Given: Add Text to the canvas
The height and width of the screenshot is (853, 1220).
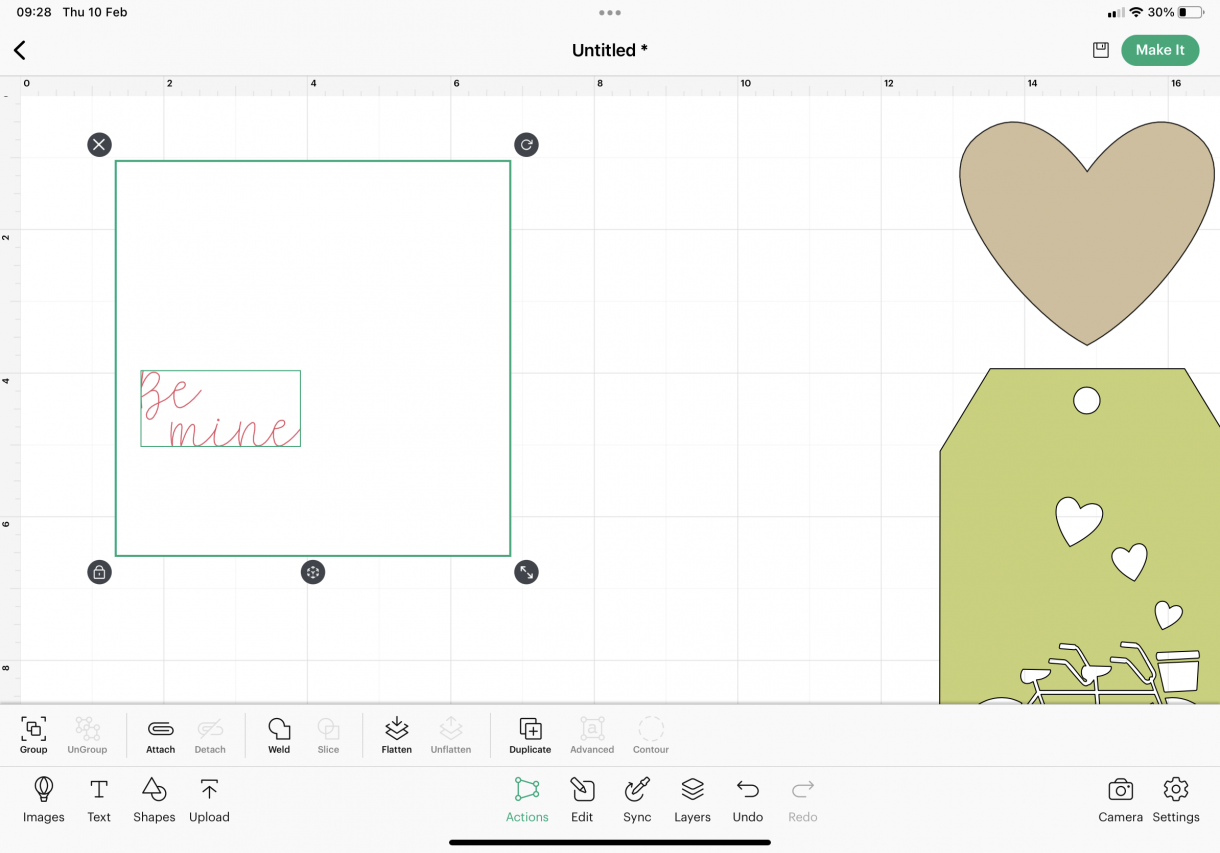Looking at the screenshot, I should click(x=99, y=800).
